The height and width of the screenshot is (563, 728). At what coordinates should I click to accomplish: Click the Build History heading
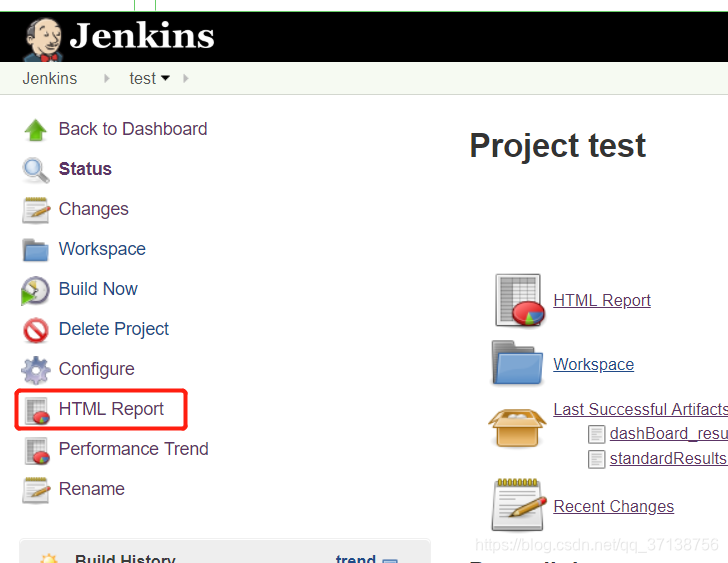tap(125, 558)
